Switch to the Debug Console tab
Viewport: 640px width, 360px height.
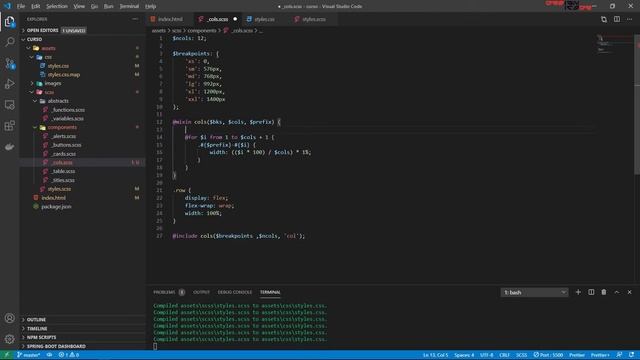pyautogui.click(x=235, y=292)
